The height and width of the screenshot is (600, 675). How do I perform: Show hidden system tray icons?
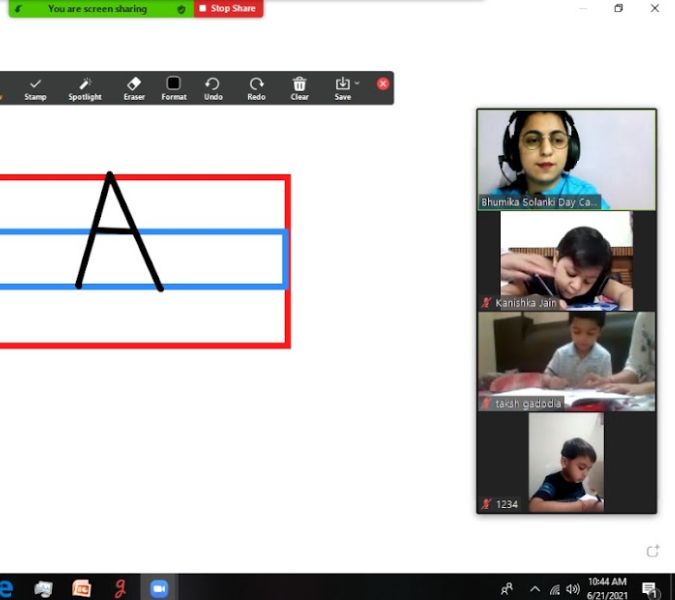tap(534, 589)
